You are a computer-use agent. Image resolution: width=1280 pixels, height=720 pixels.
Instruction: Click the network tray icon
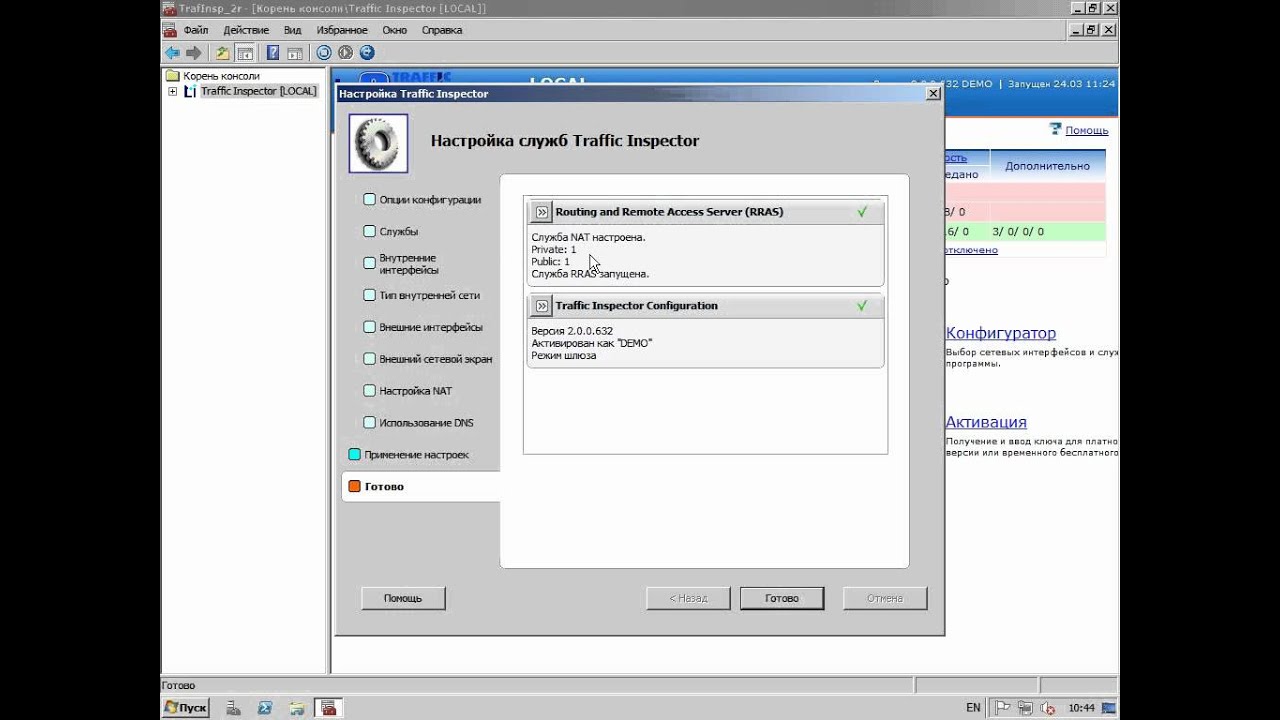[x=1027, y=708]
